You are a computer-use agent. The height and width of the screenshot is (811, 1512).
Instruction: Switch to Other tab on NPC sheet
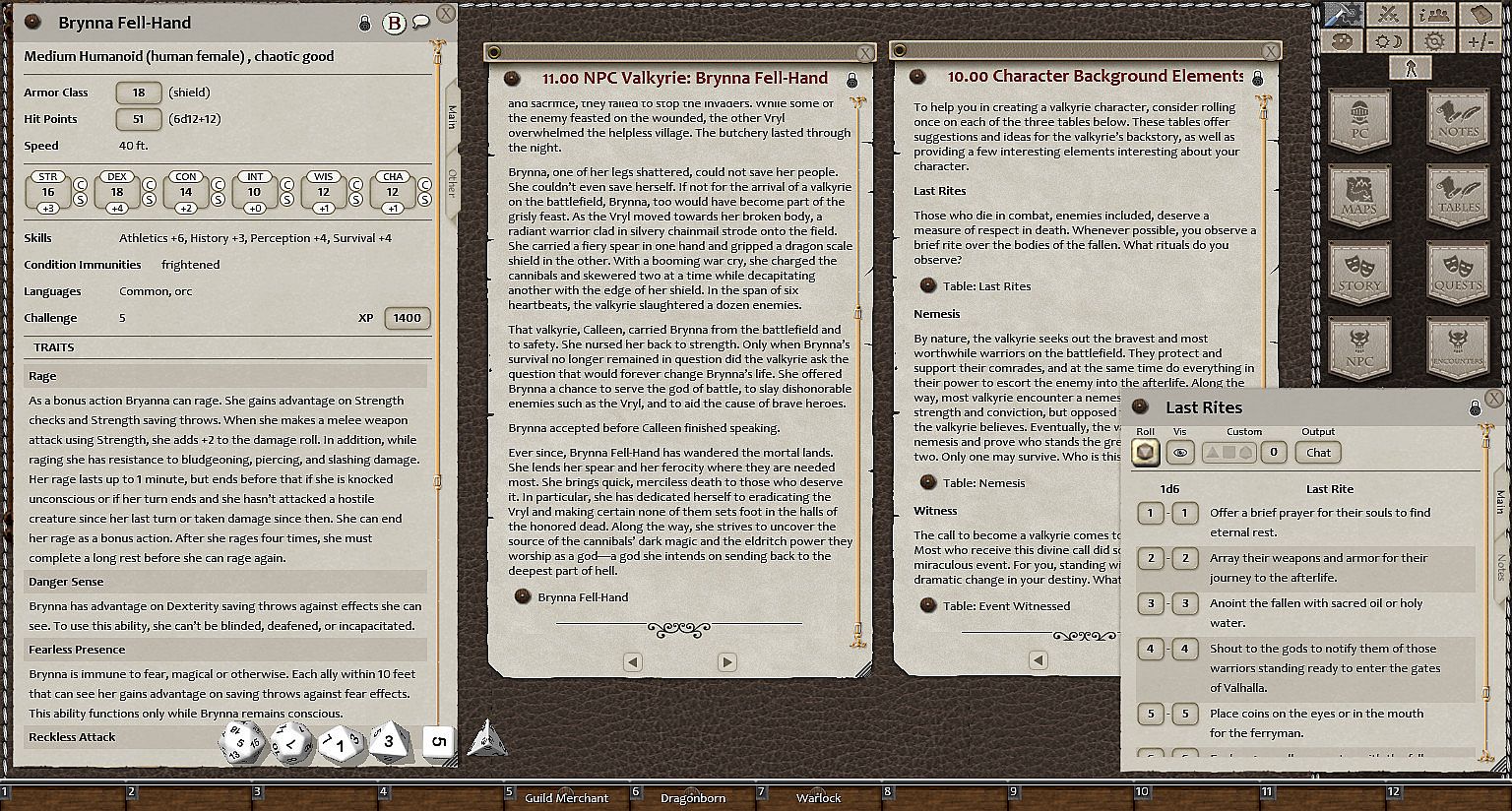pyautogui.click(x=452, y=182)
